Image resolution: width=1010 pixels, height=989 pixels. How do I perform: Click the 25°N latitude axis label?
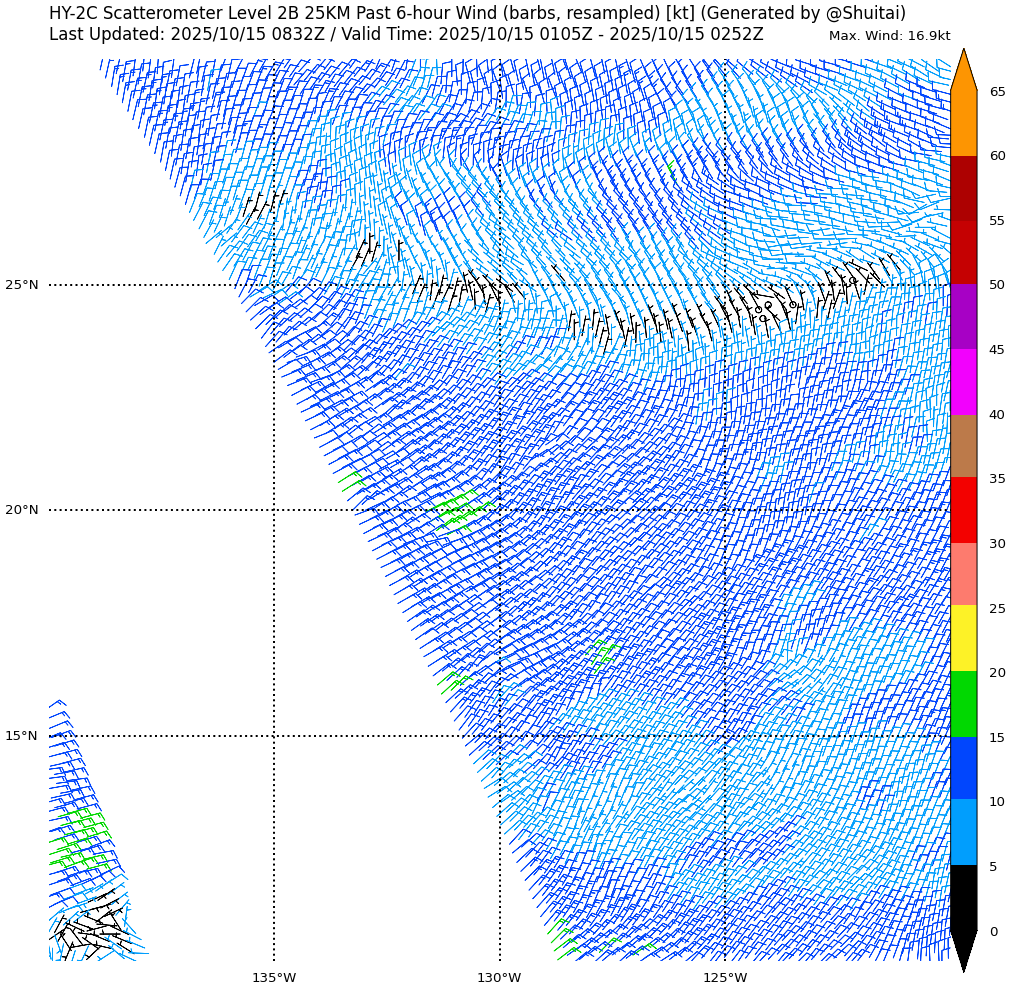pyautogui.click(x=22, y=286)
